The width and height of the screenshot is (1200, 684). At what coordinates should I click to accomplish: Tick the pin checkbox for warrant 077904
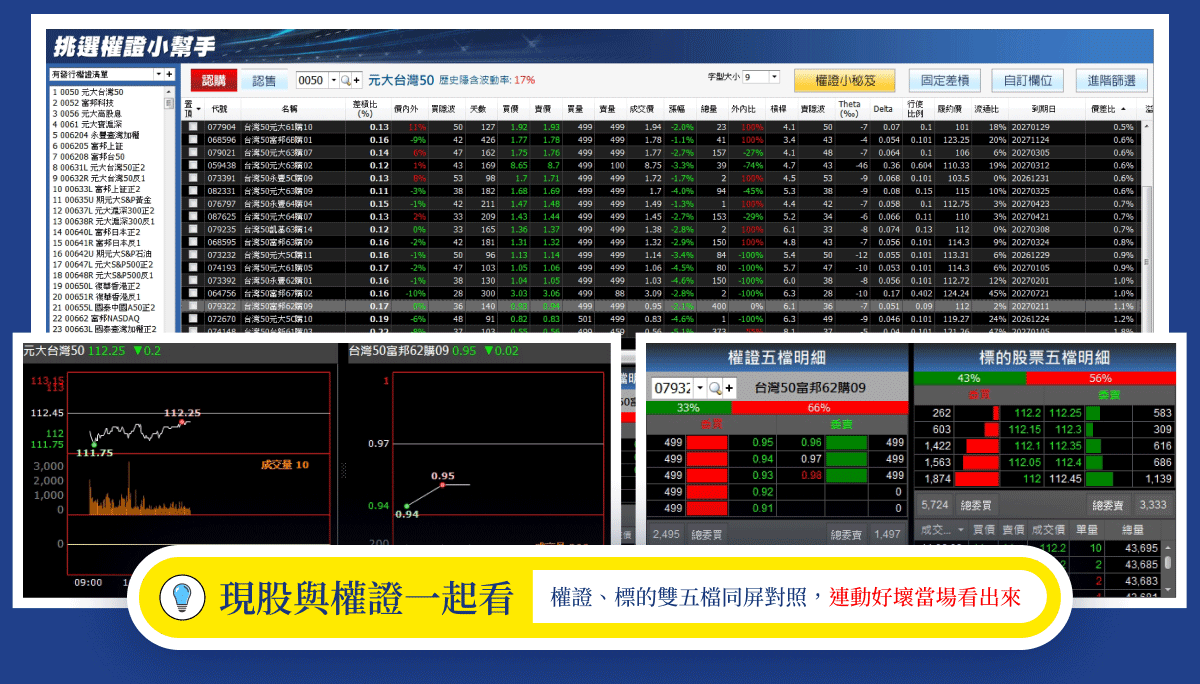click(193, 127)
